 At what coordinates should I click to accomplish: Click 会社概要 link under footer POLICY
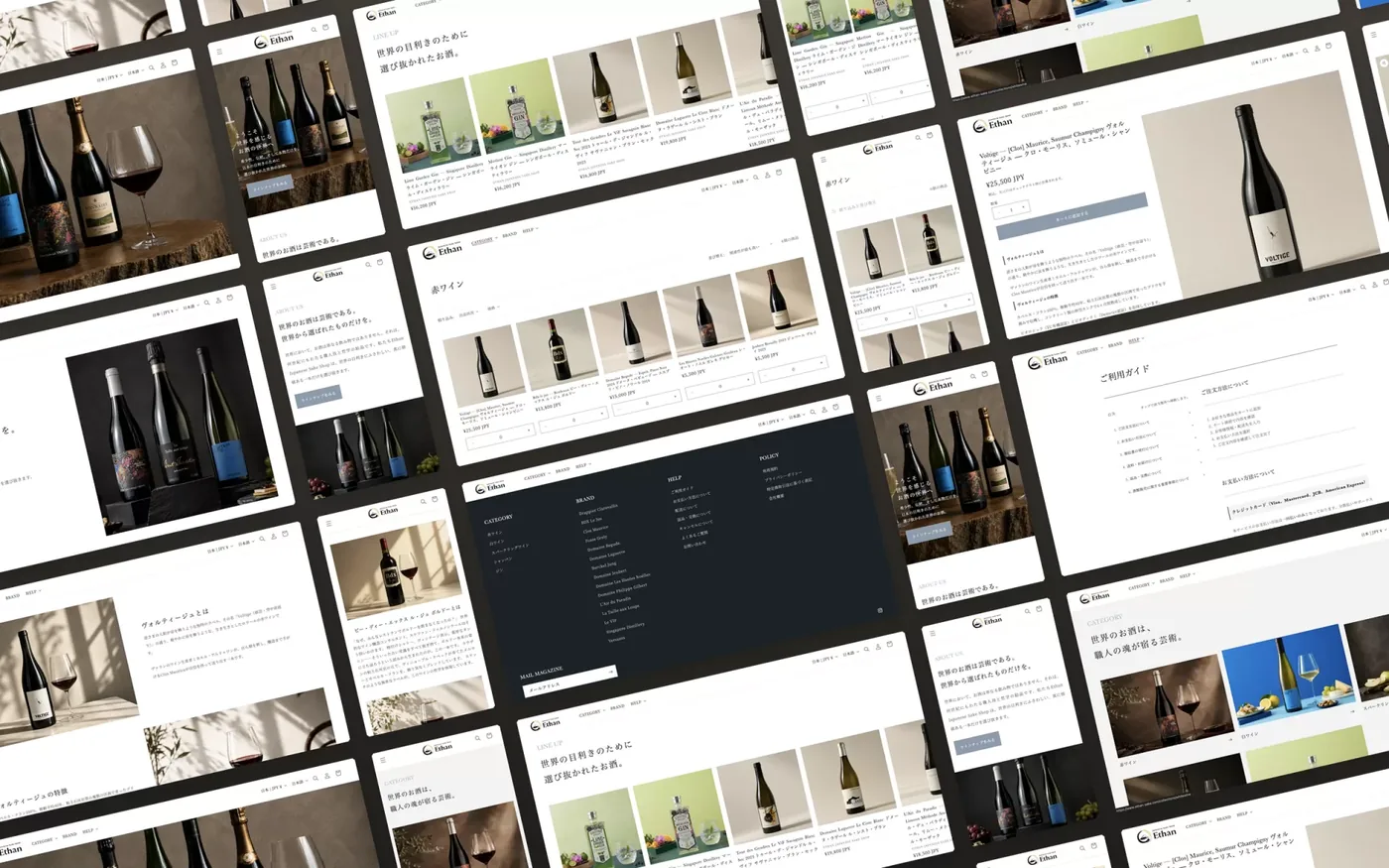[x=776, y=497]
